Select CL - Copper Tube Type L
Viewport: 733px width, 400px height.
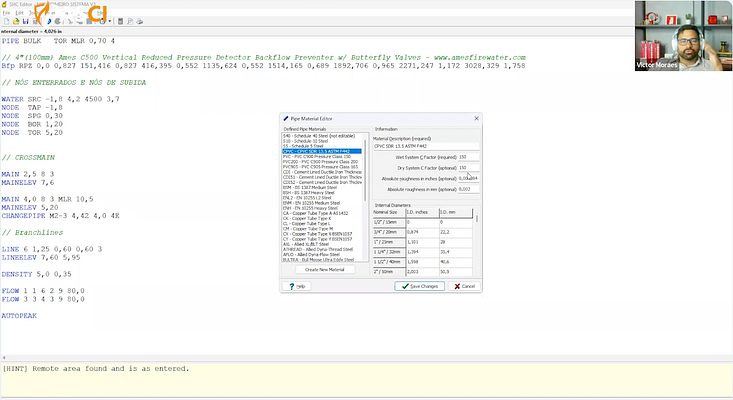coord(321,223)
